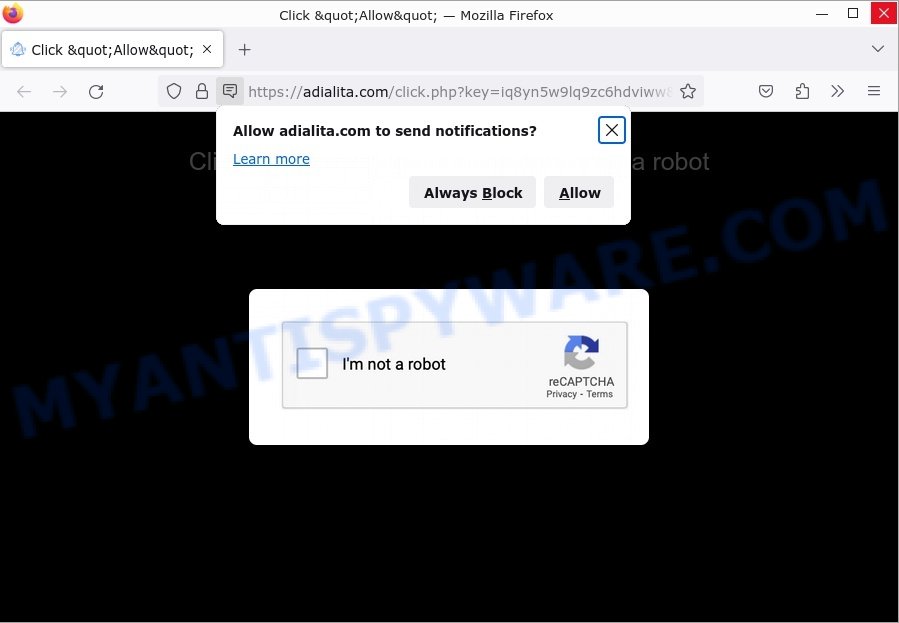
Task: Save page to Pocket
Action: (766, 91)
